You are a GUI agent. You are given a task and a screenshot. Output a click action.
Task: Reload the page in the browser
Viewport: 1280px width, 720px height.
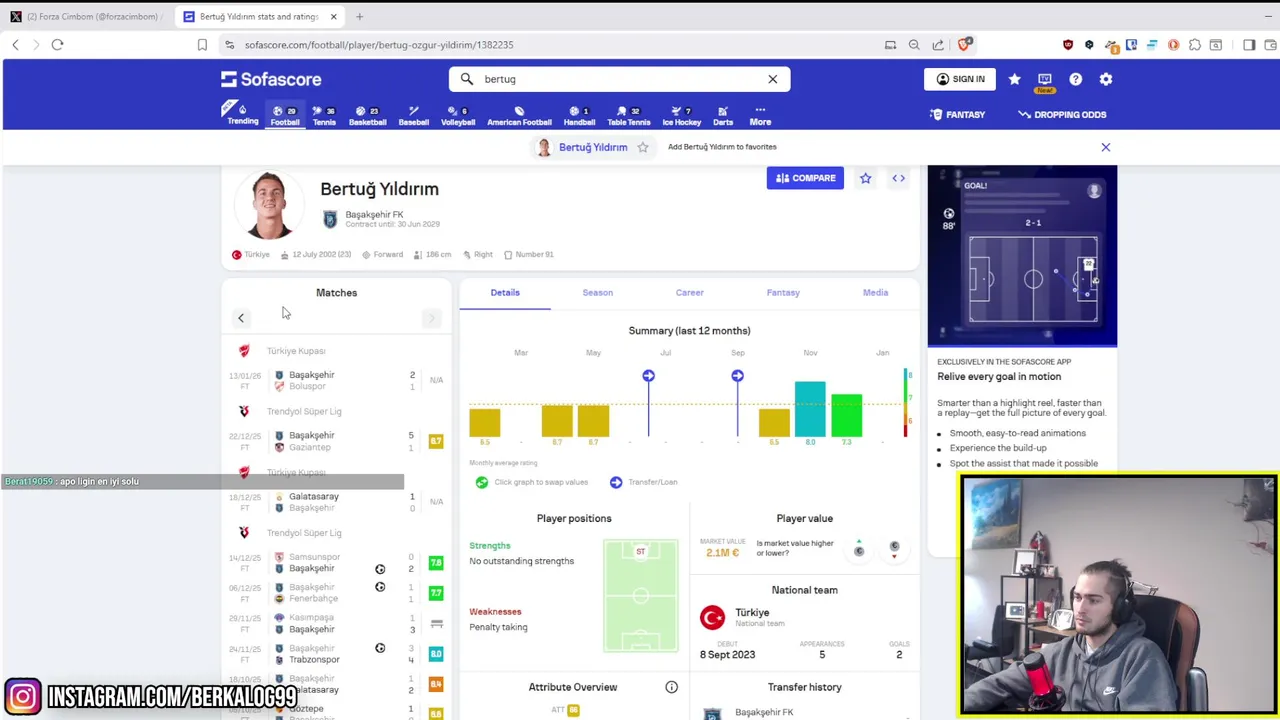(x=57, y=45)
